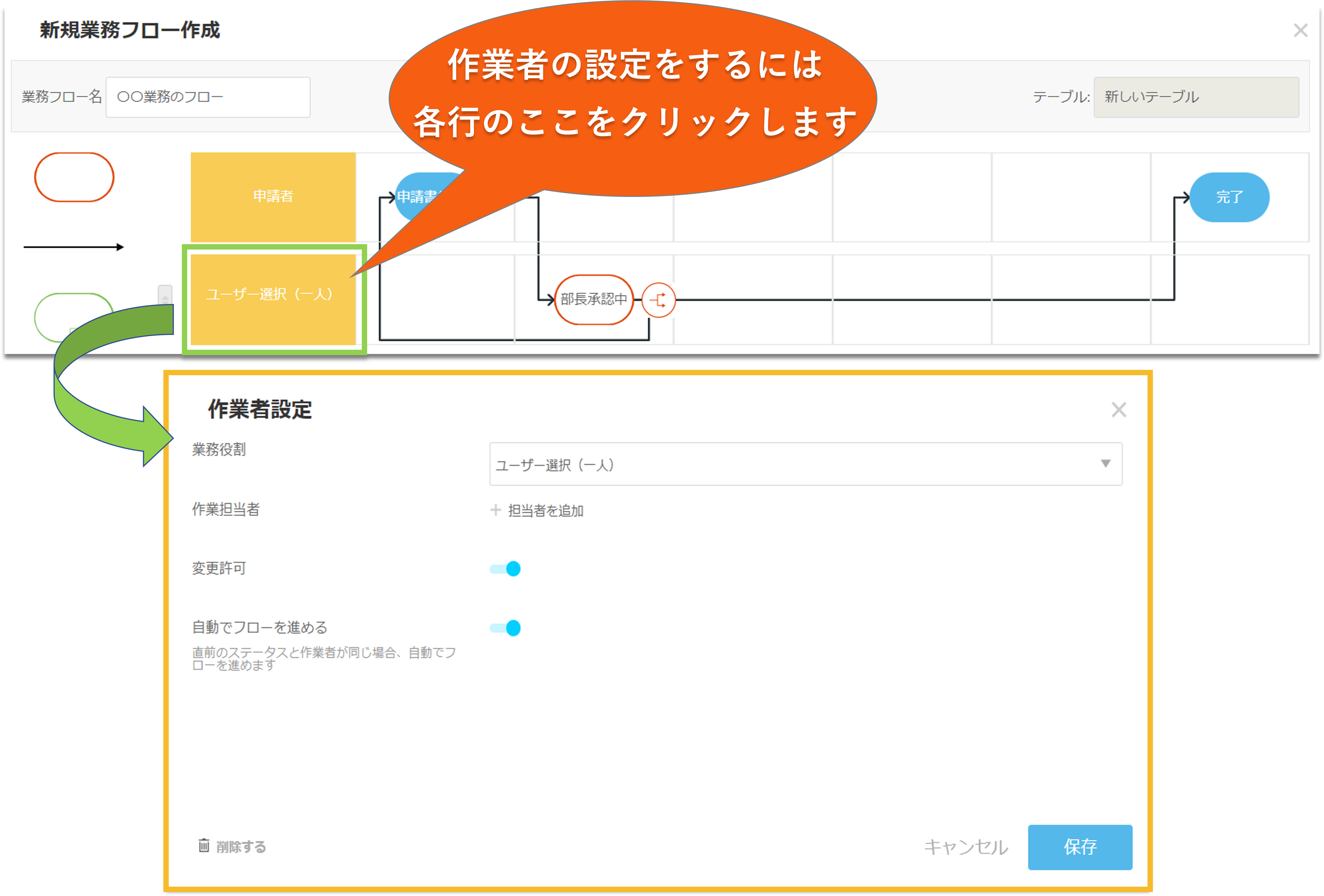Click the 作業者設定 dialog title
Screen dimensions: 1324x896
(260, 410)
